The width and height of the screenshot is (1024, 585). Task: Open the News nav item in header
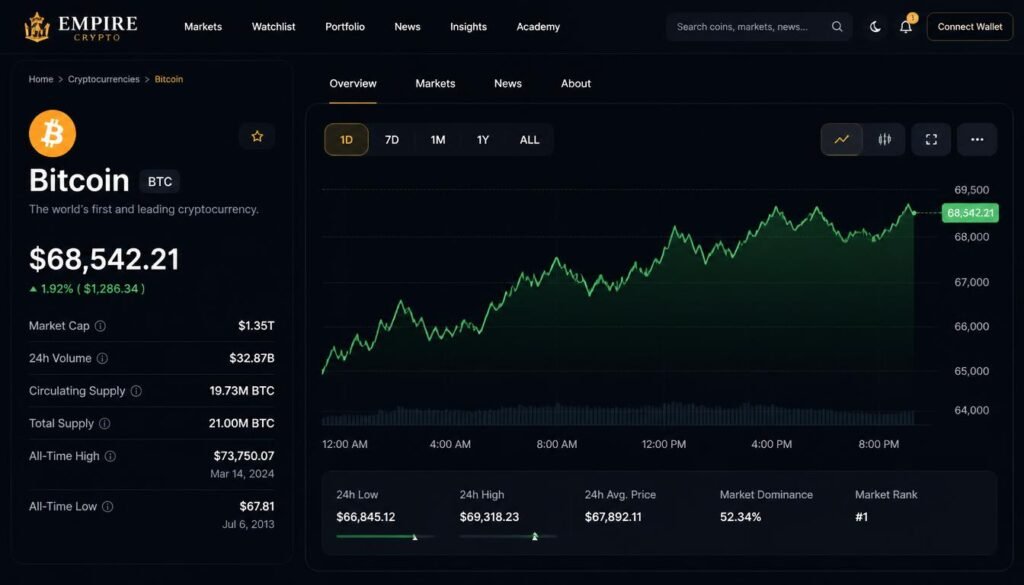tap(408, 27)
